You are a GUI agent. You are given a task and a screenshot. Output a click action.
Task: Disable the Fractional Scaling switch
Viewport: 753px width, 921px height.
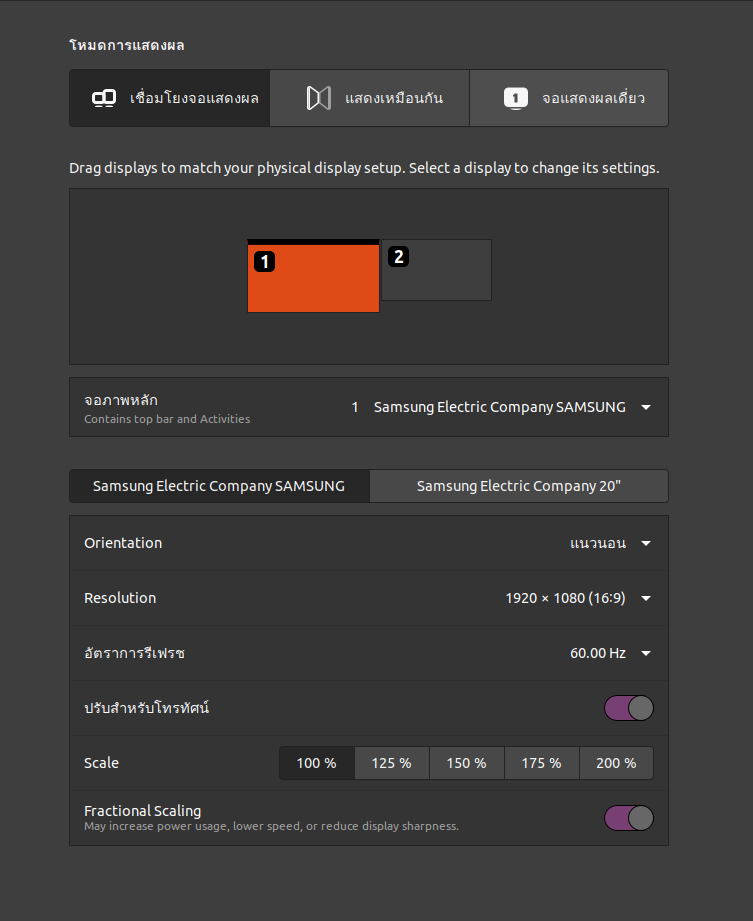pyautogui.click(x=628, y=818)
